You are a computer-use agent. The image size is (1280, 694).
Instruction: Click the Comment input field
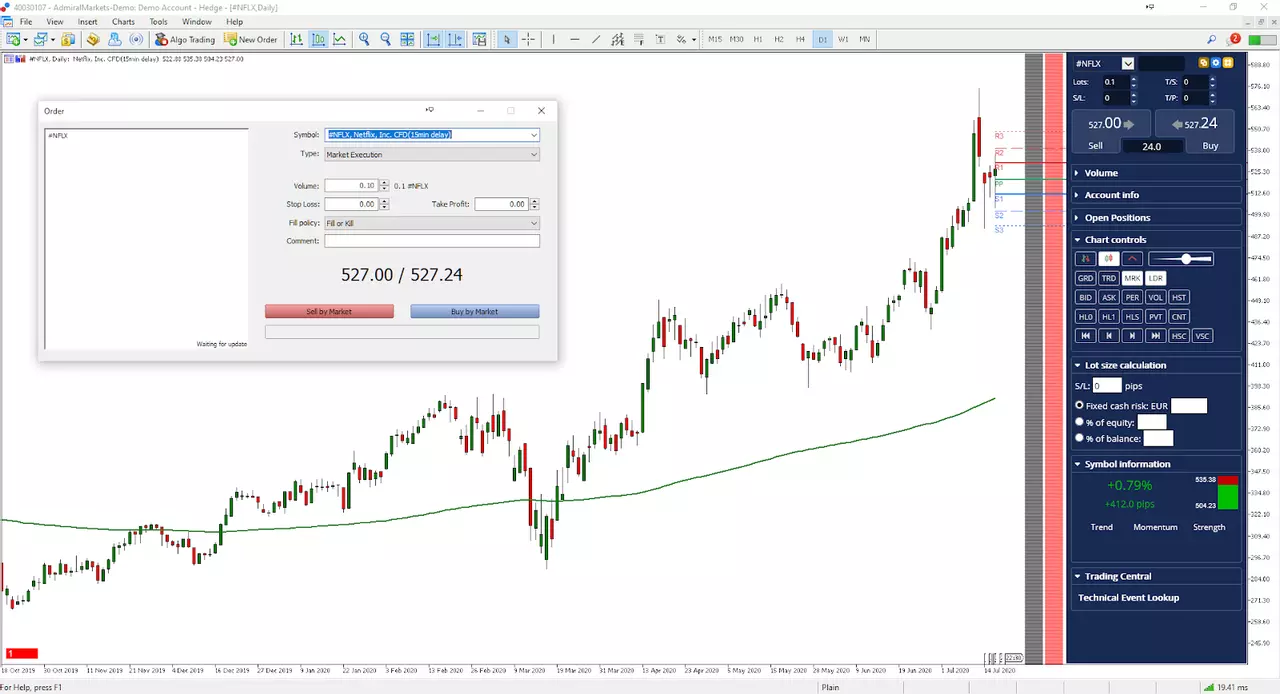(432, 241)
